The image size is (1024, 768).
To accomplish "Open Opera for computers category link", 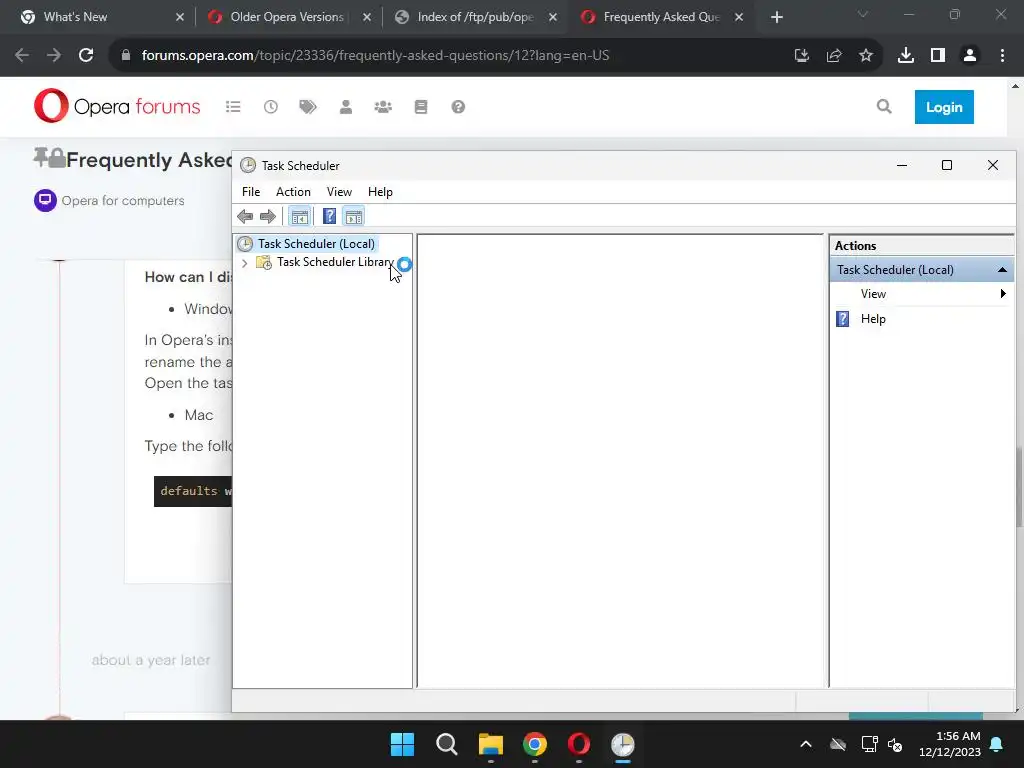I will (x=123, y=200).
